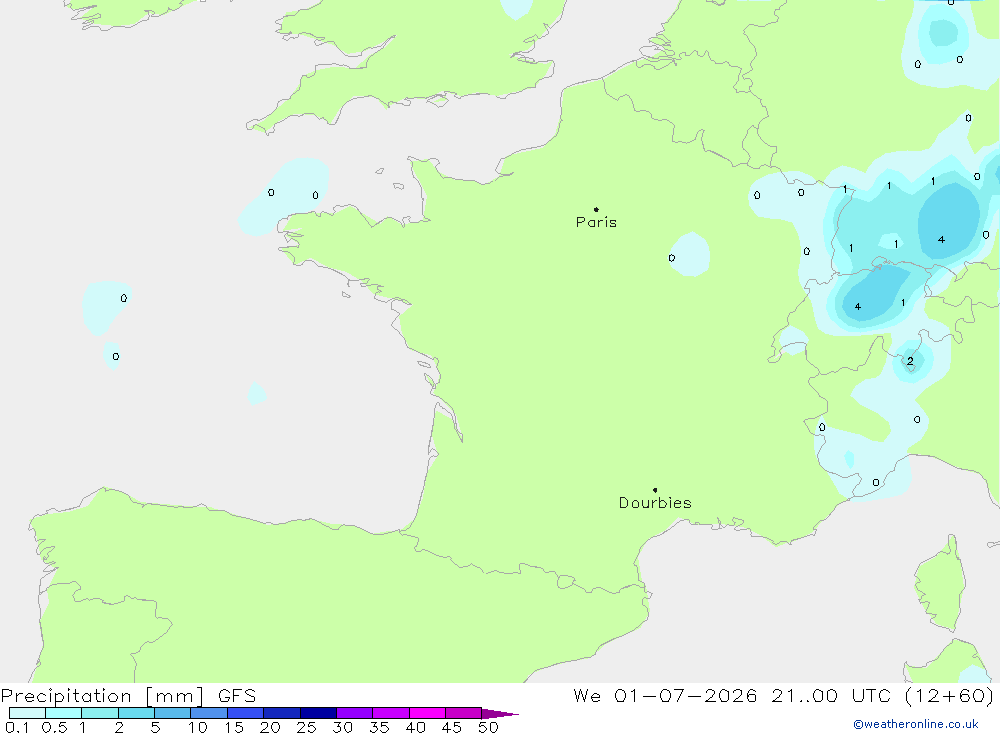1000x733 pixels.
Task: Pick the 0.1–0.5 mm legend swatch
Action: [27, 713]
